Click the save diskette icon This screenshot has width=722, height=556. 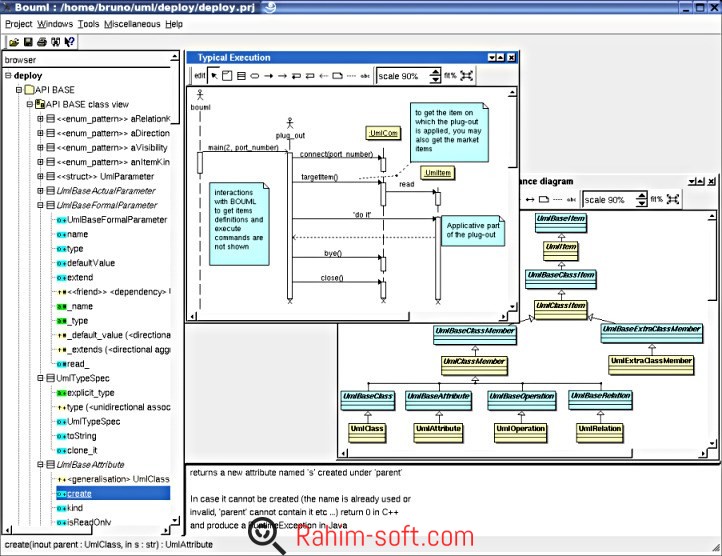(28, 42)
